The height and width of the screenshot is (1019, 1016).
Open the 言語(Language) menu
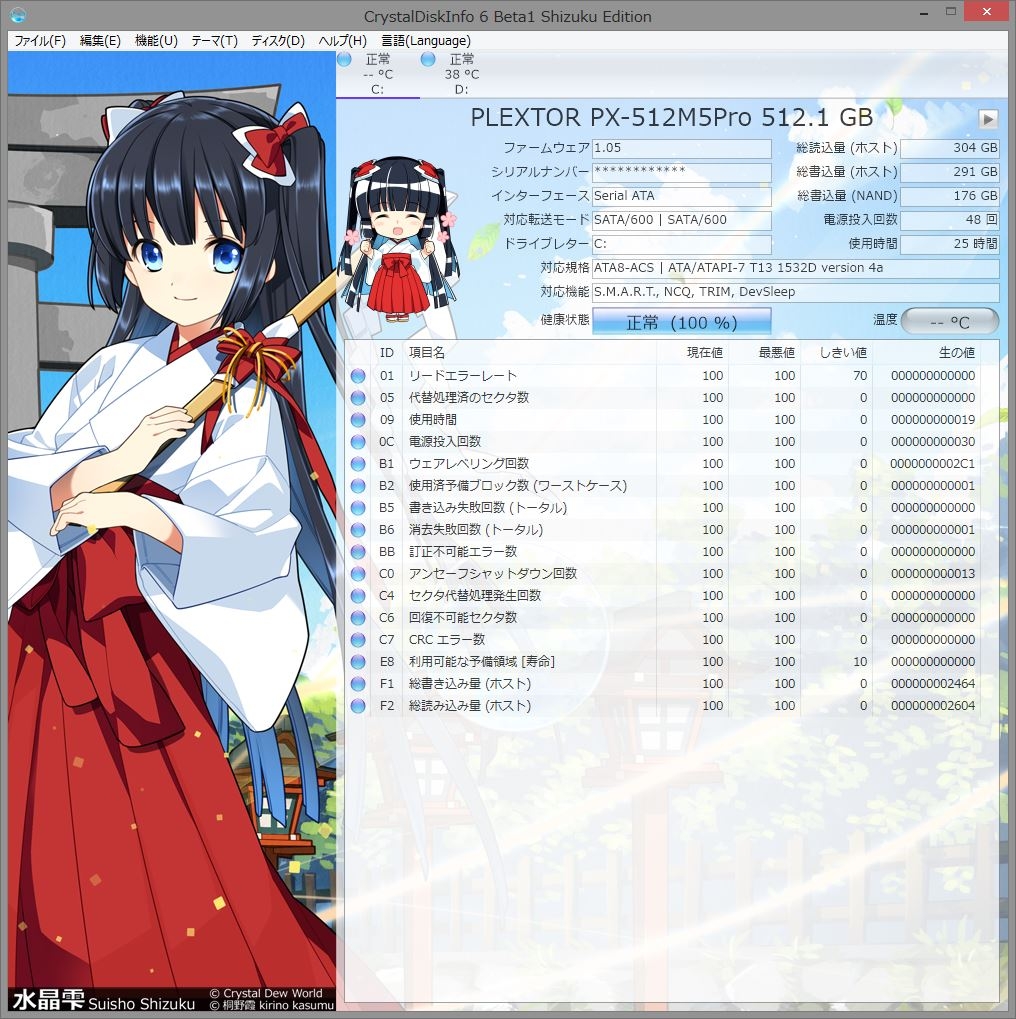tap(426, 41)
